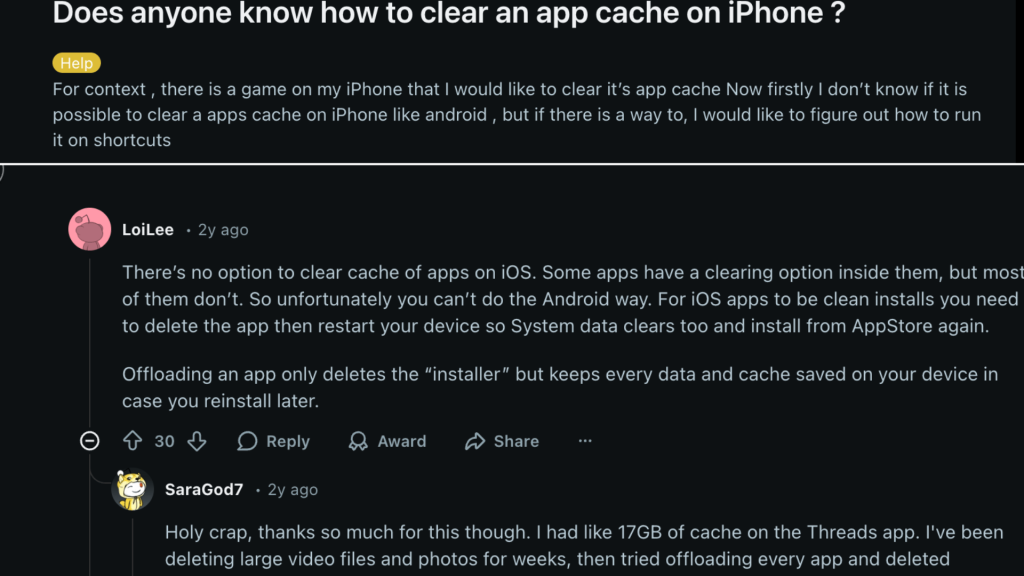Open SaraGod7's user profile link
The image size is (1024, 576).
[x=204, y=490]
